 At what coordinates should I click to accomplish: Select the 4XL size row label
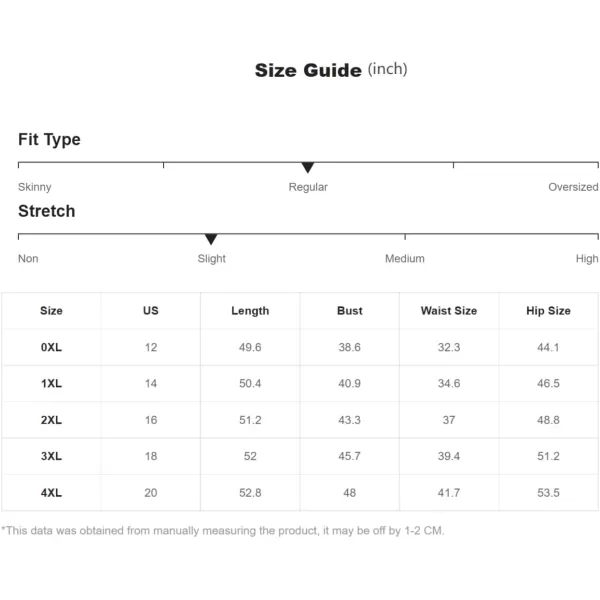[x=51, y=493]
